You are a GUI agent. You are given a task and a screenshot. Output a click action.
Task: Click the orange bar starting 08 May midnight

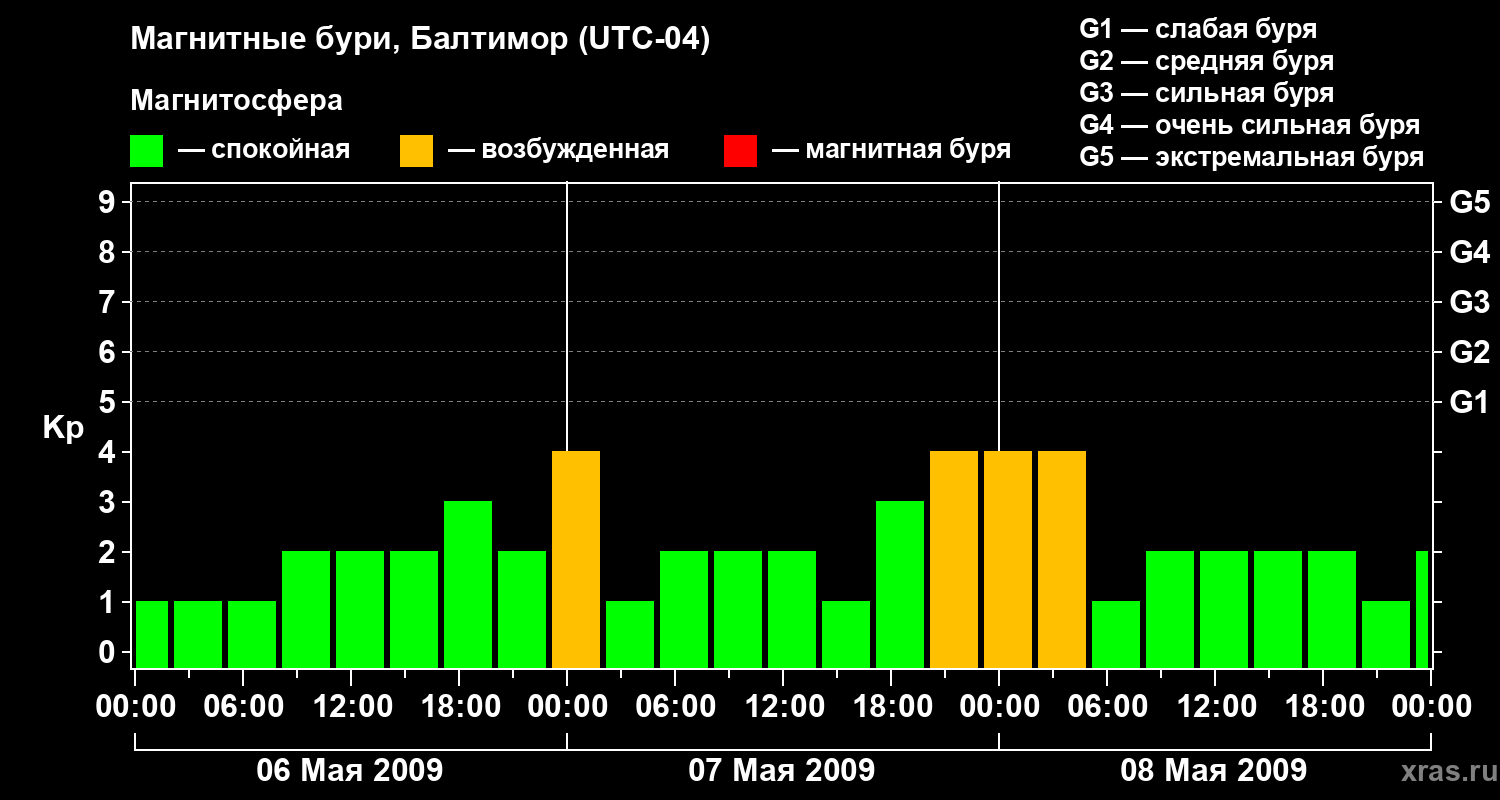click(1008, 560)
